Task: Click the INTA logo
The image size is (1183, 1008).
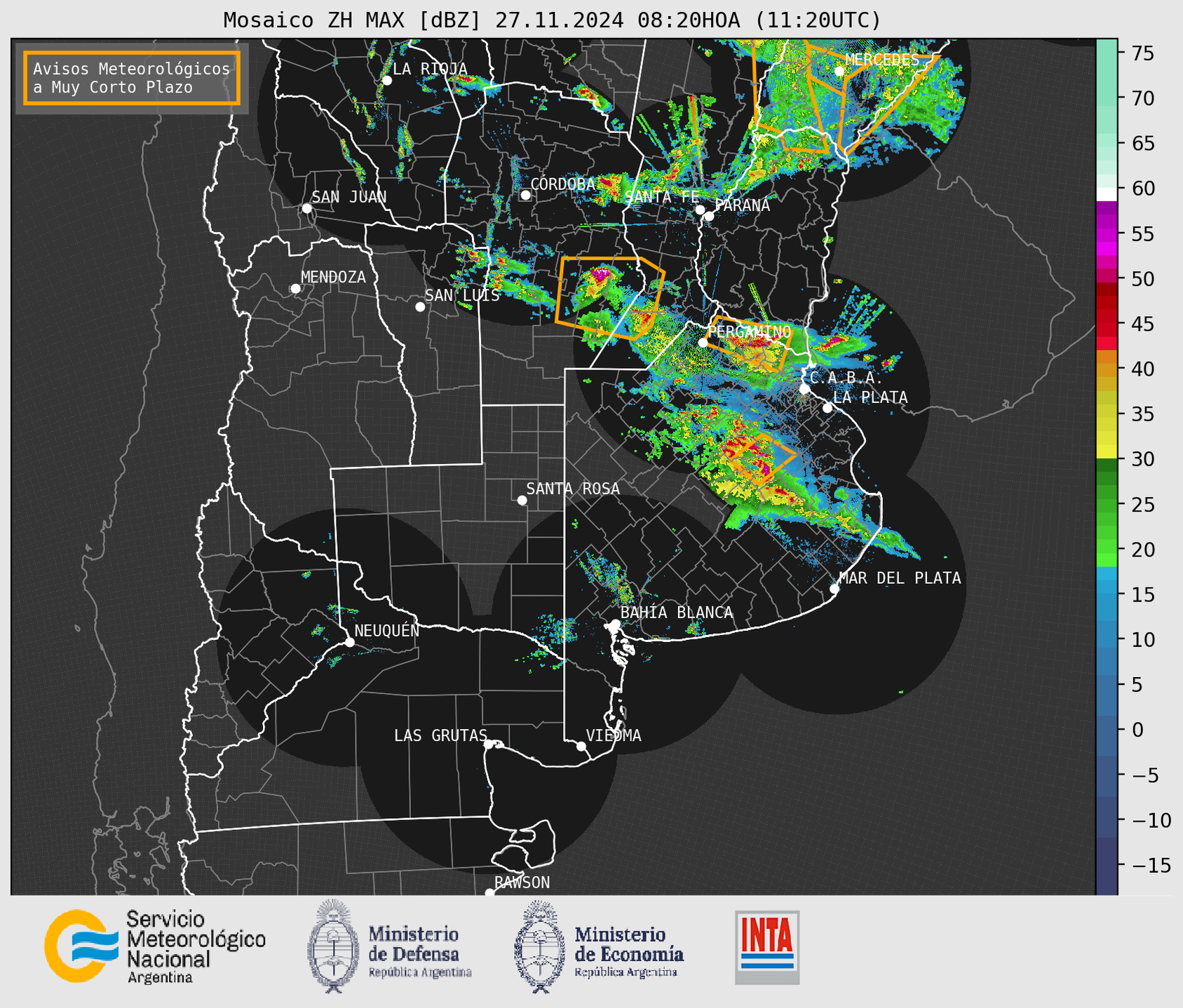Action: coord(767,947)
